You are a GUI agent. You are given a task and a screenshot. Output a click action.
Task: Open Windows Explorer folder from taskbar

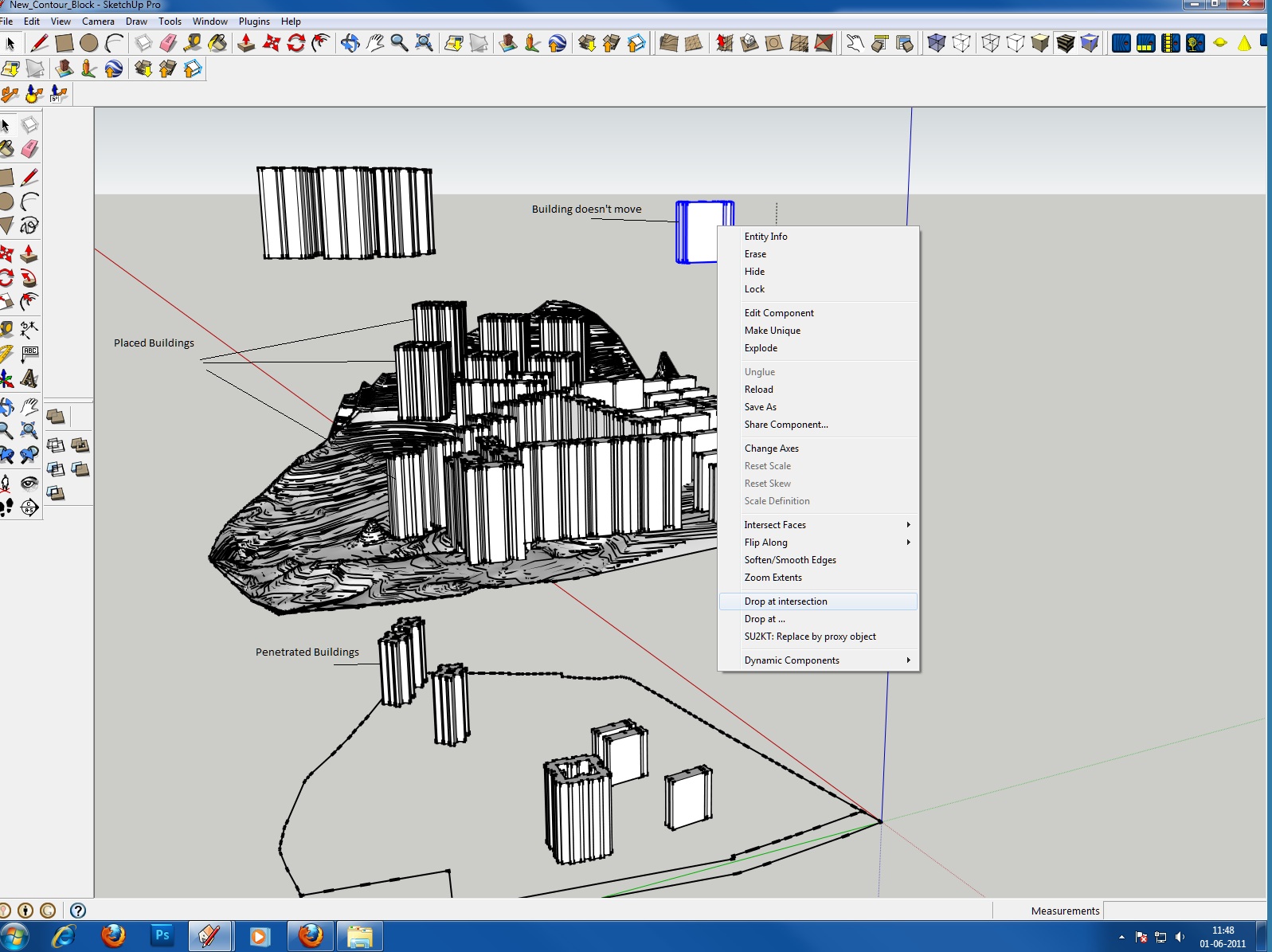359,935
